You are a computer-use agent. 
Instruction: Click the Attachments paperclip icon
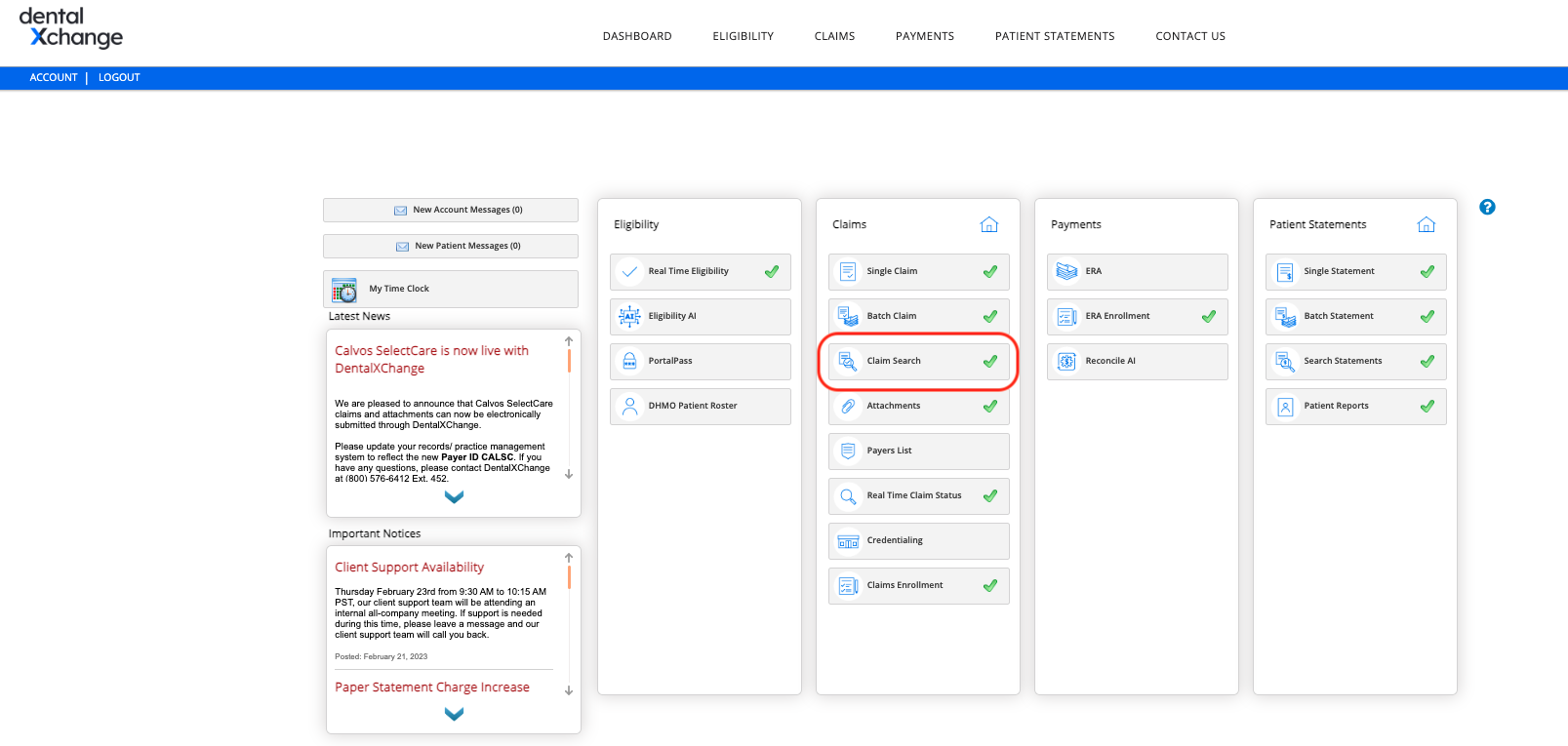tap(849, 406)
